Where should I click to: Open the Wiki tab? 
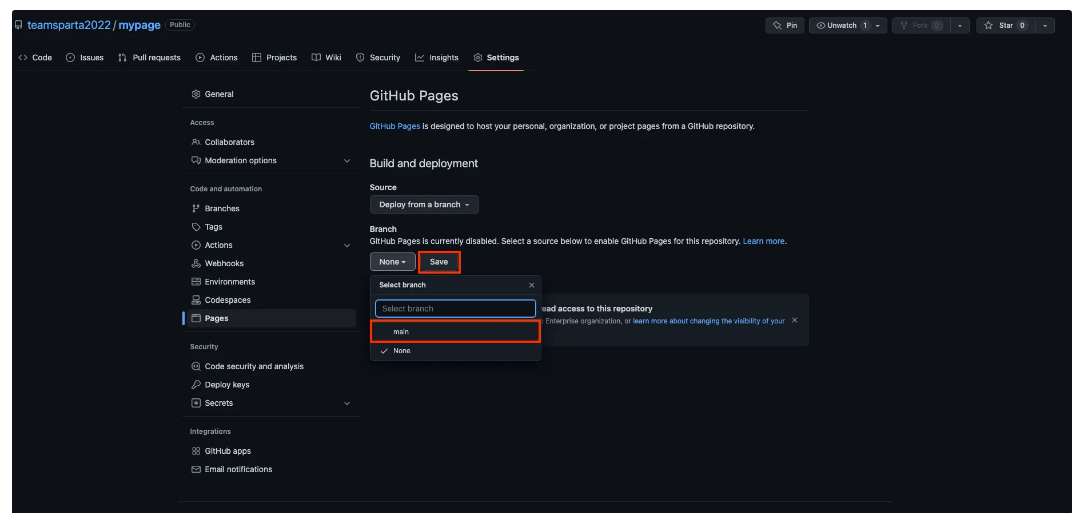click(x=326, y=57)
